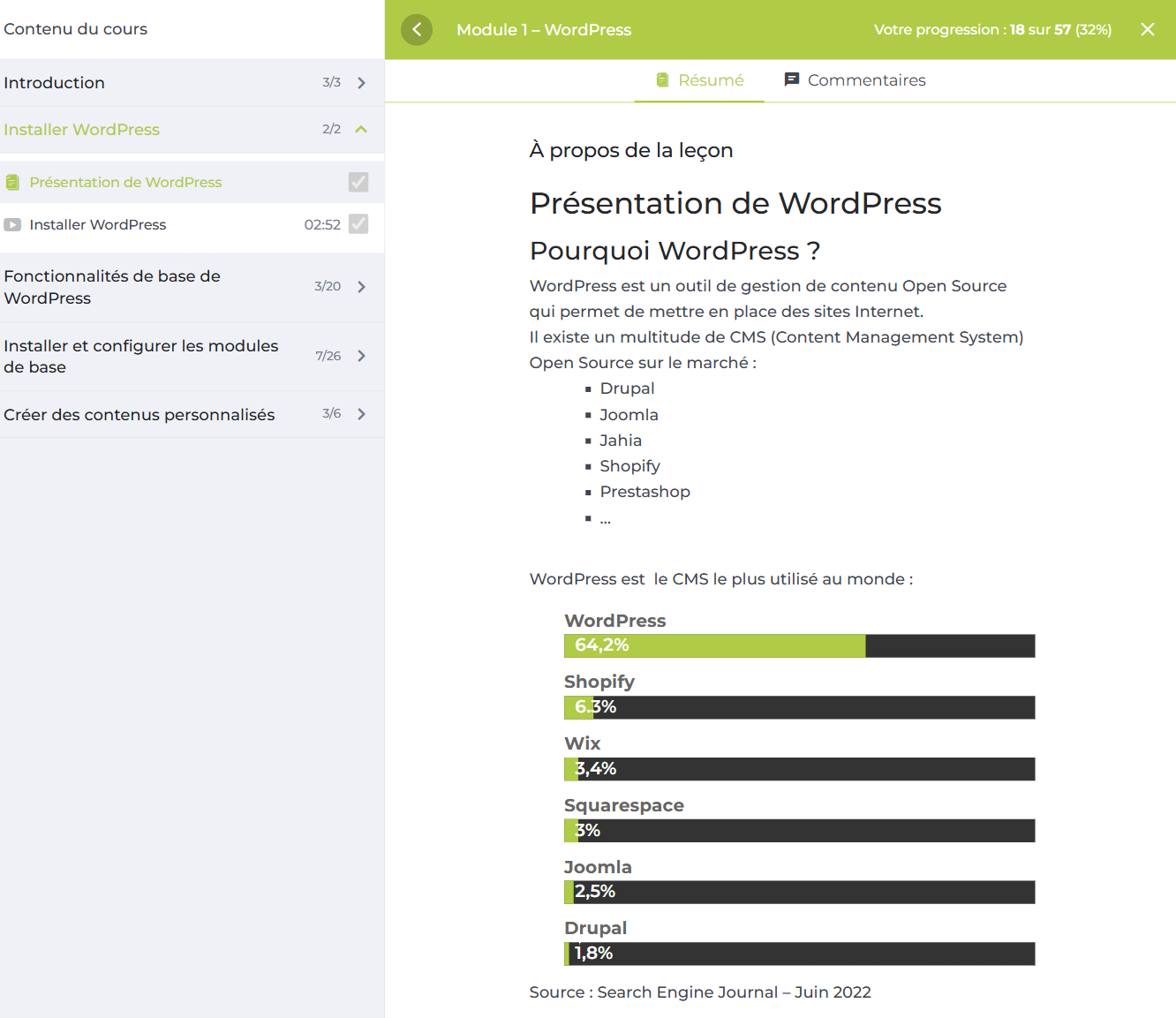This screenshot has height=1018, width=1176.
Task: Click the Shopify bullet in CMS list
Action: pyautogui.click(x=629, y=466)
